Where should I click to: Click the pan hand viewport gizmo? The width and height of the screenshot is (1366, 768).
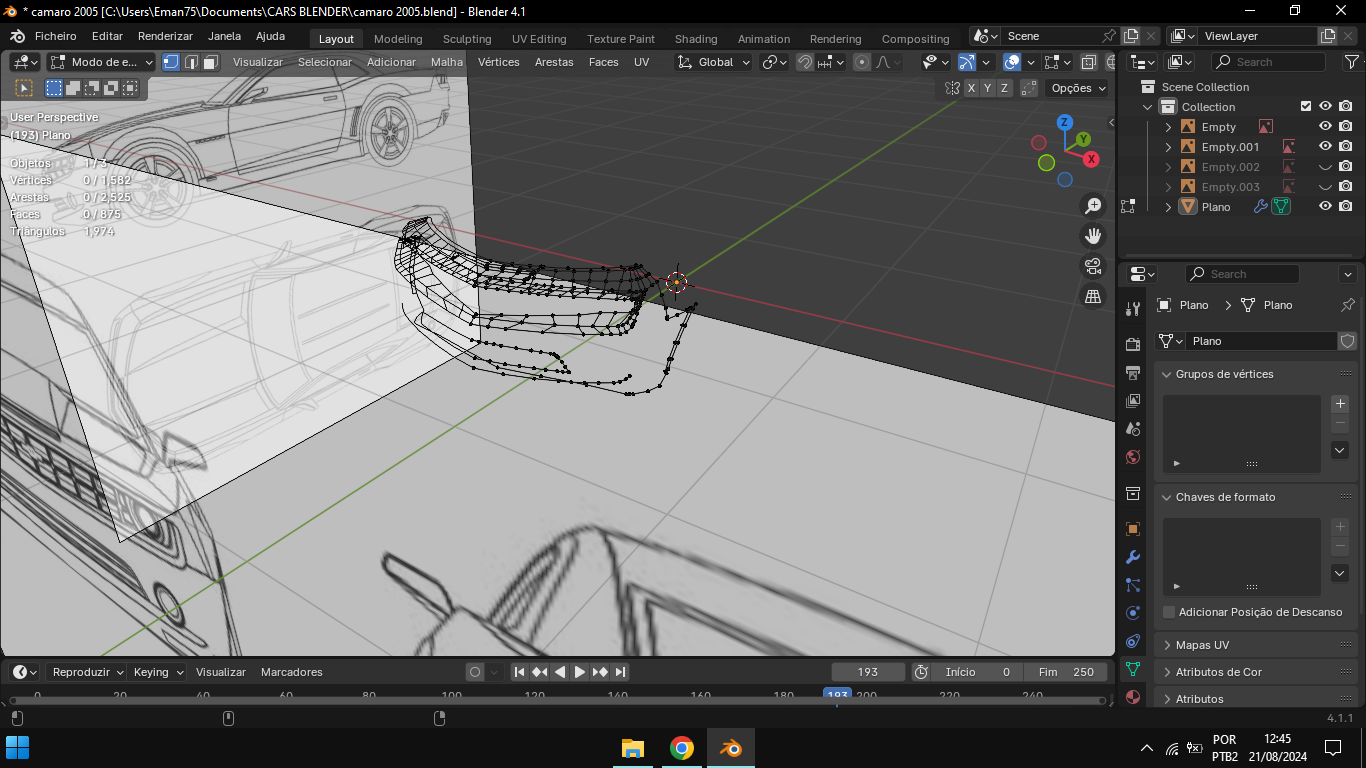coord(1093,236)
